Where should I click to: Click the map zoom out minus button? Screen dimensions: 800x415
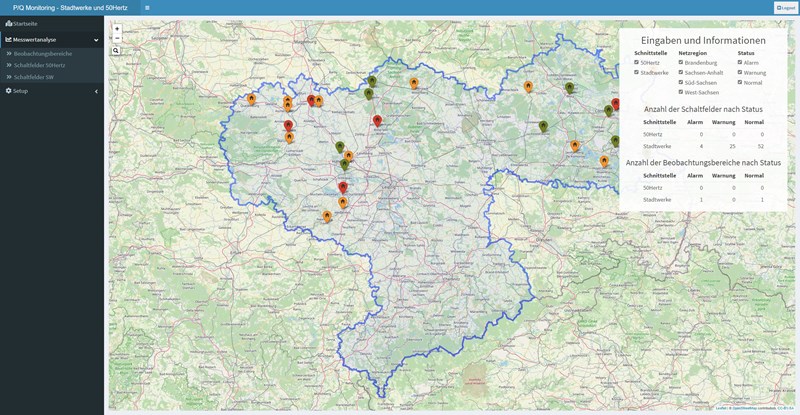117,38
